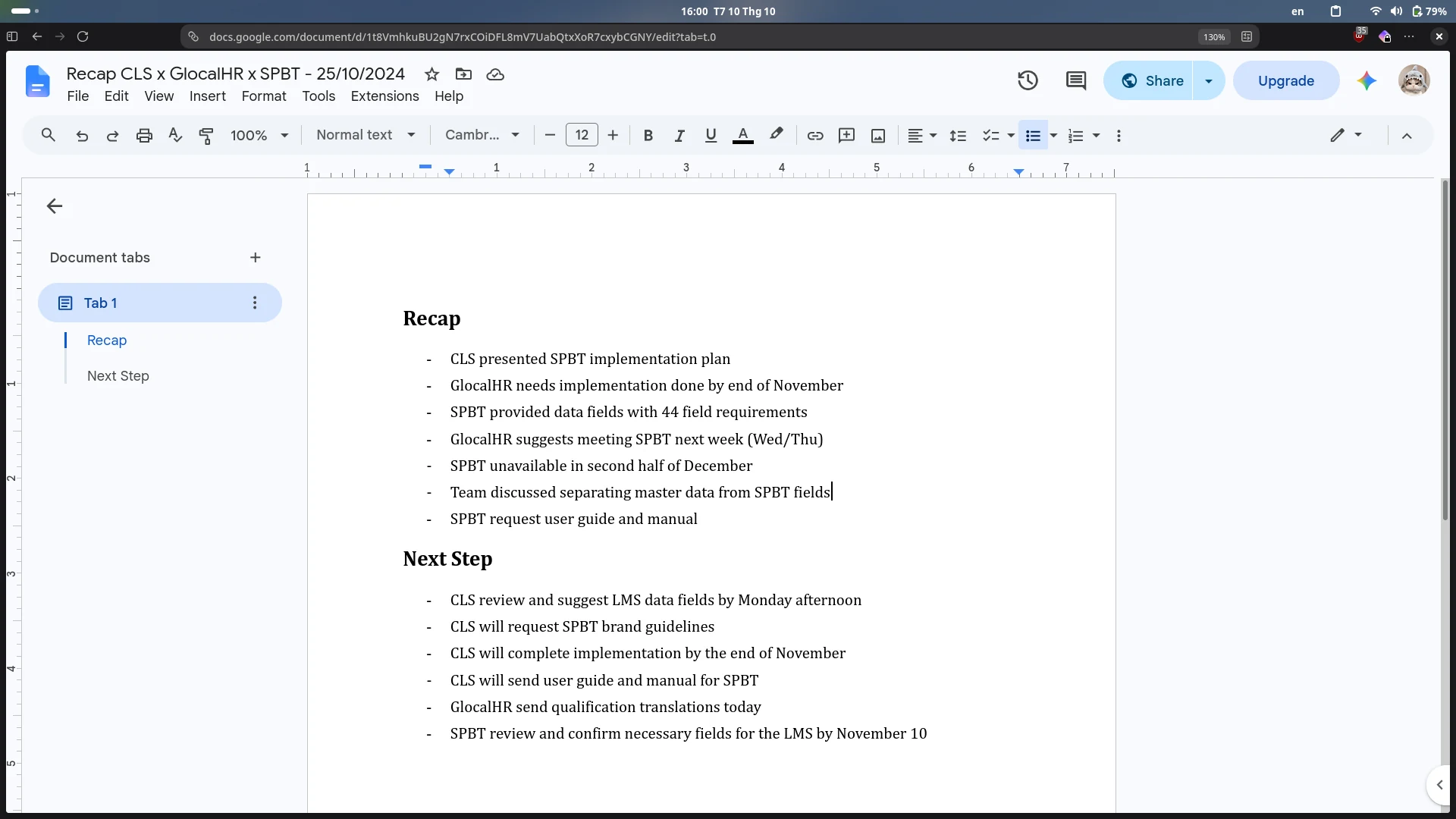Click the font size input field
The width and height of the screenshot is (1456, 819).
582,135
